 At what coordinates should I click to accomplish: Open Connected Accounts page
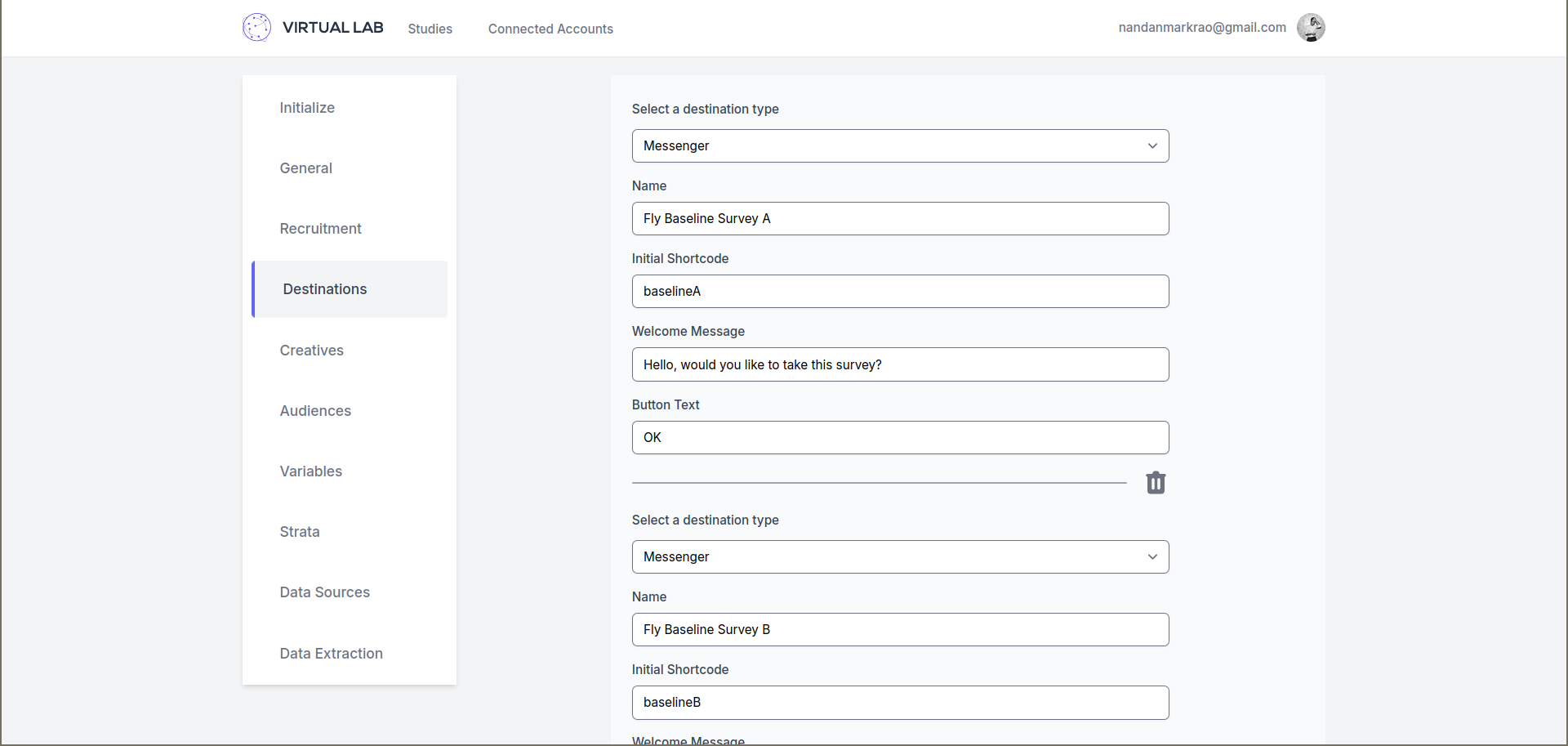(550, 29)
